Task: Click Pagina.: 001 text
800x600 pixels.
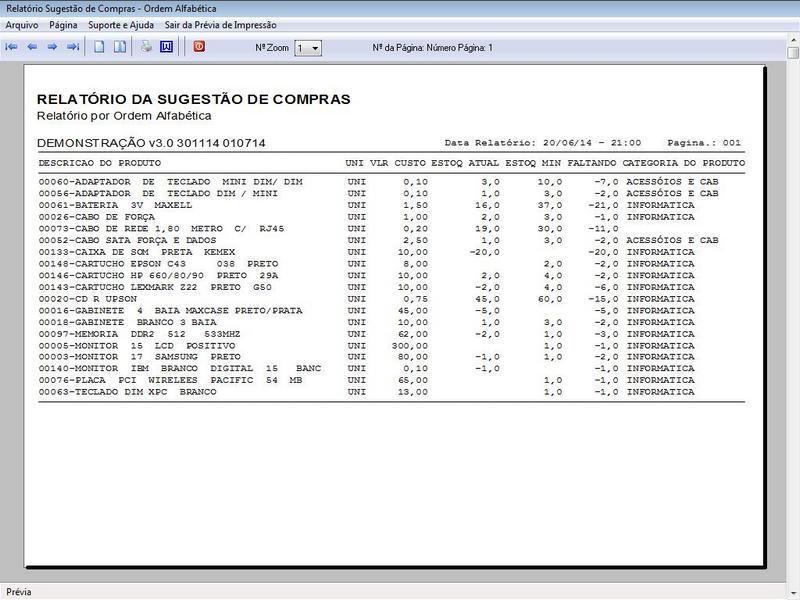Action: click(704, 143)
